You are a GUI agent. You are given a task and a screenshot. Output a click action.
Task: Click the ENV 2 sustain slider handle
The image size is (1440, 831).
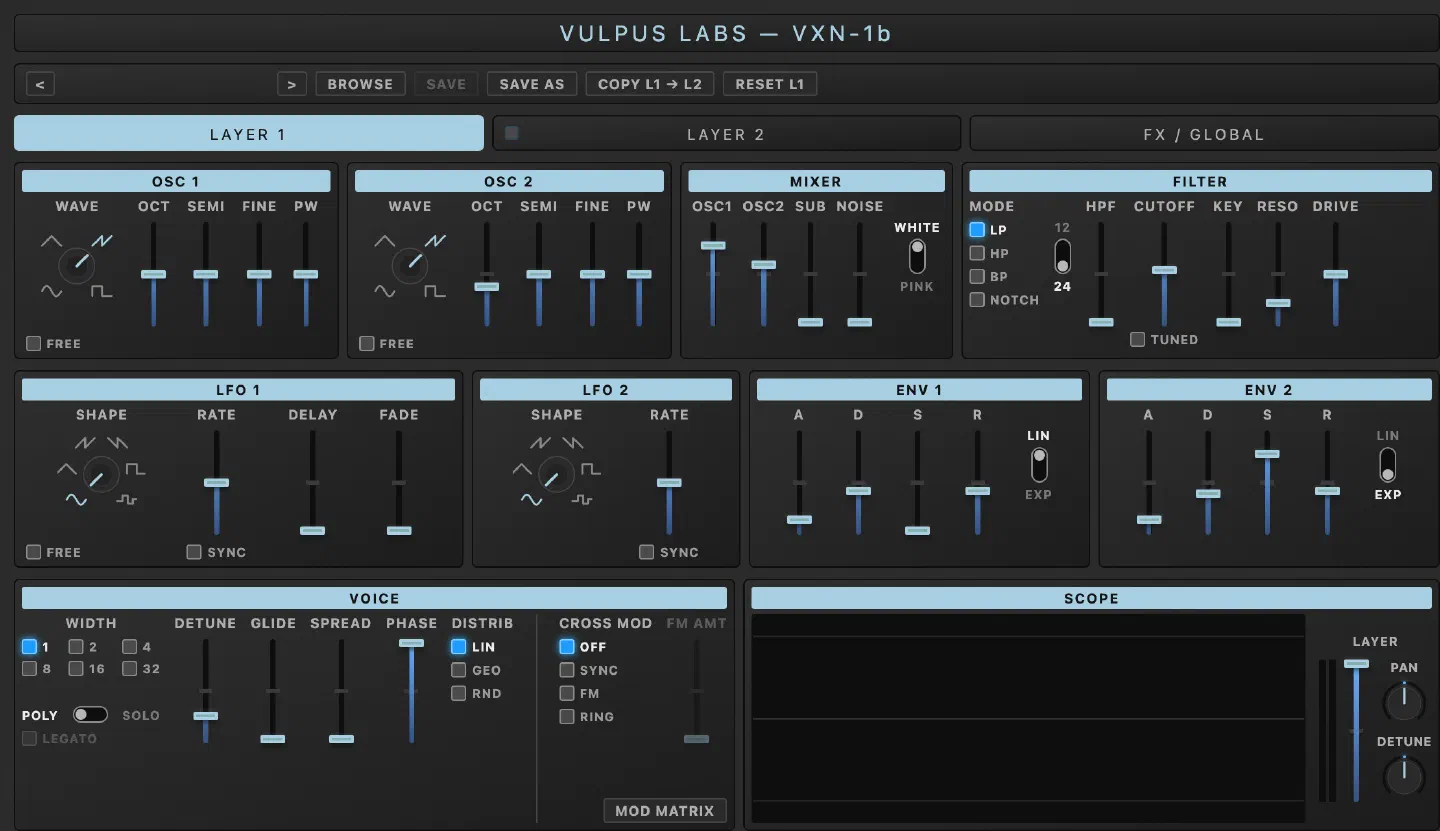coord(1267,454)
